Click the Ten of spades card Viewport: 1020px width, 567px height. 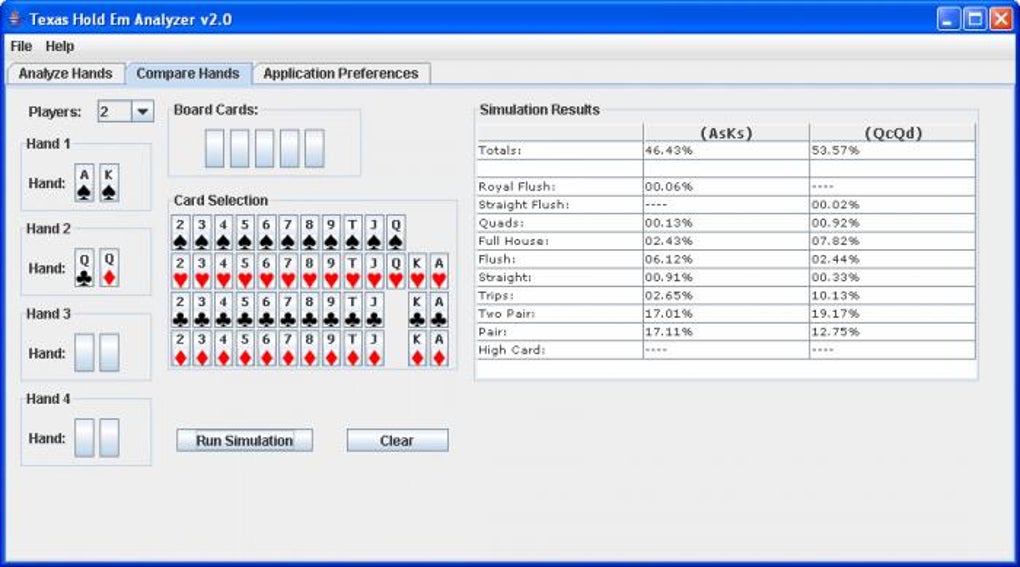pos(352,233)
